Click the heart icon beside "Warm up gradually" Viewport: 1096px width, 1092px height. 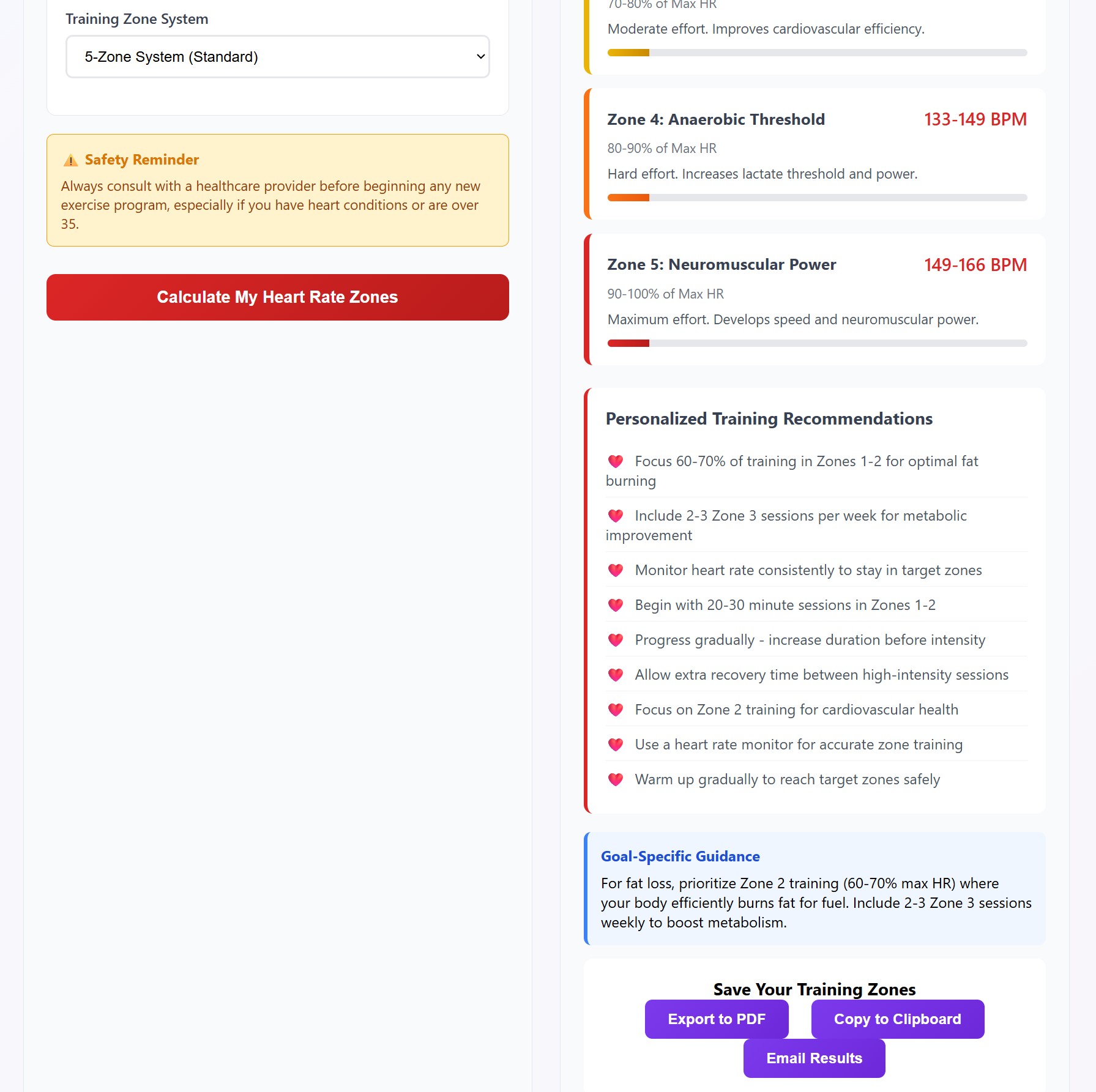616,779
